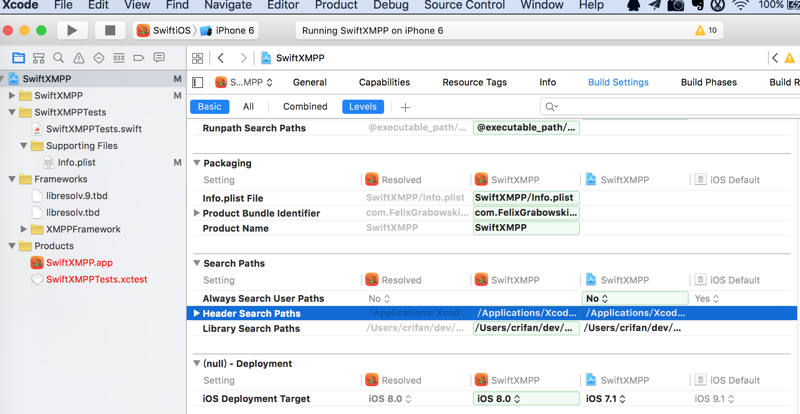
Task: Go back in editor history
Action: click(220, 58)
